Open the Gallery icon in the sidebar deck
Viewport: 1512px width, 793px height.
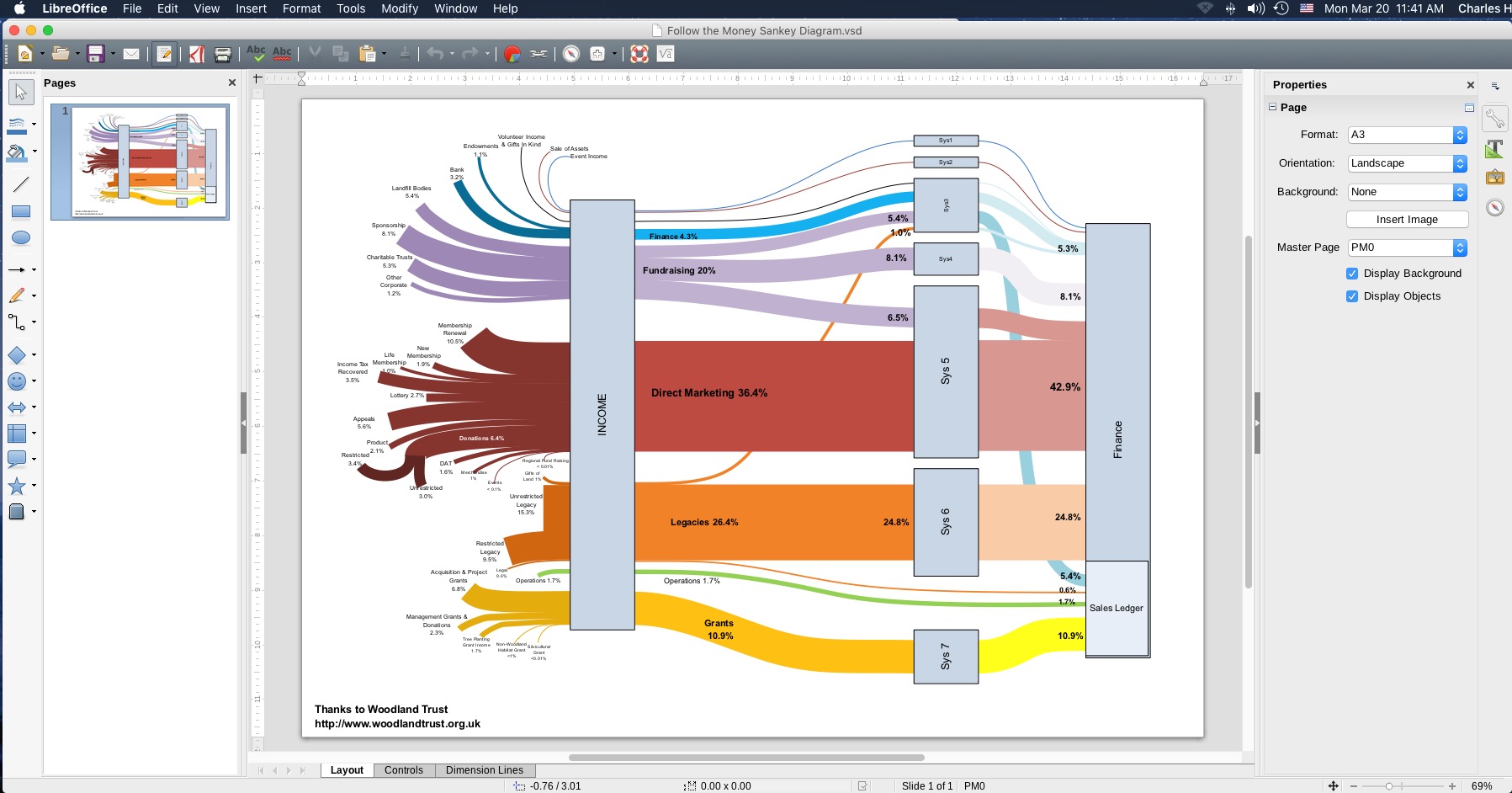coord(1495,177)
